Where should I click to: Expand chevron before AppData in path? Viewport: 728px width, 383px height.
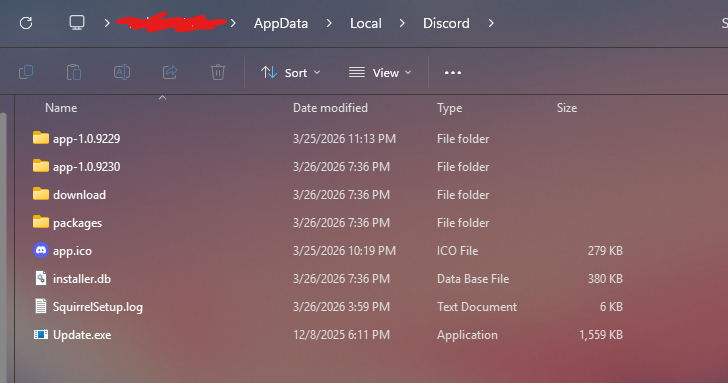click(233, 23)
